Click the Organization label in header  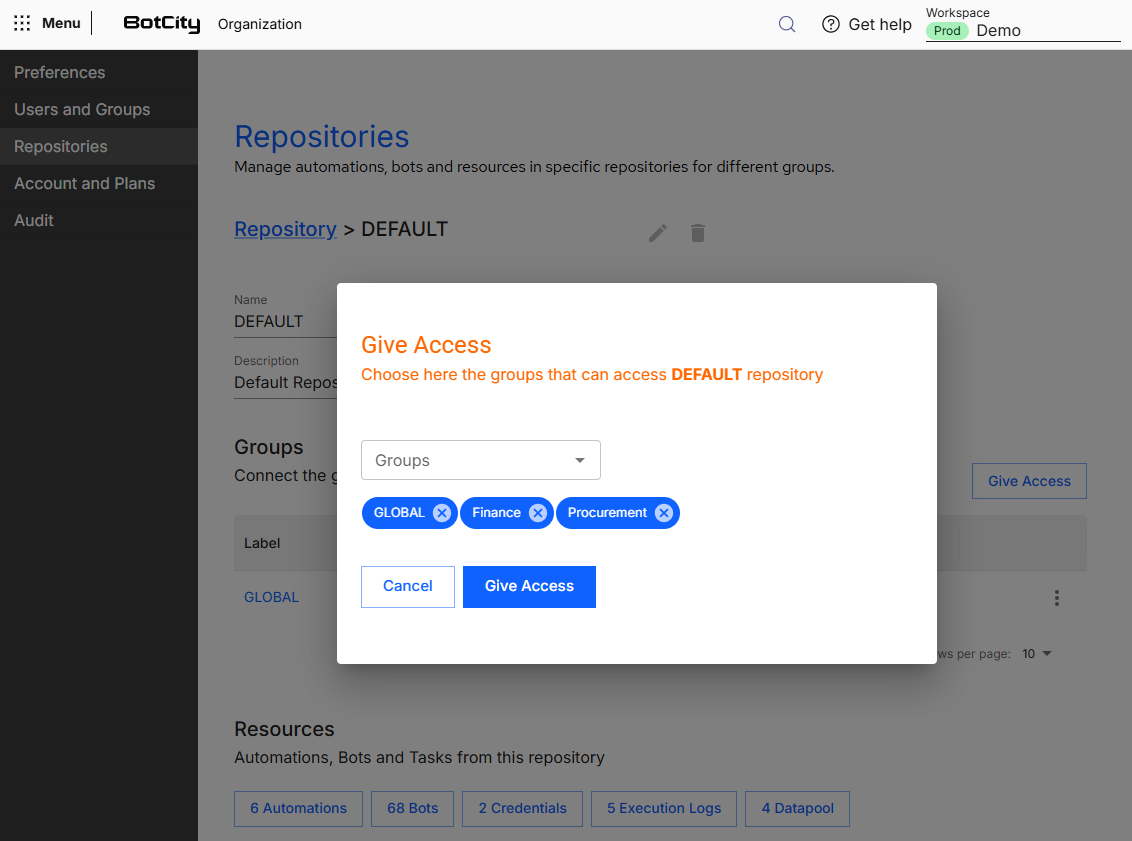[260, 24]
